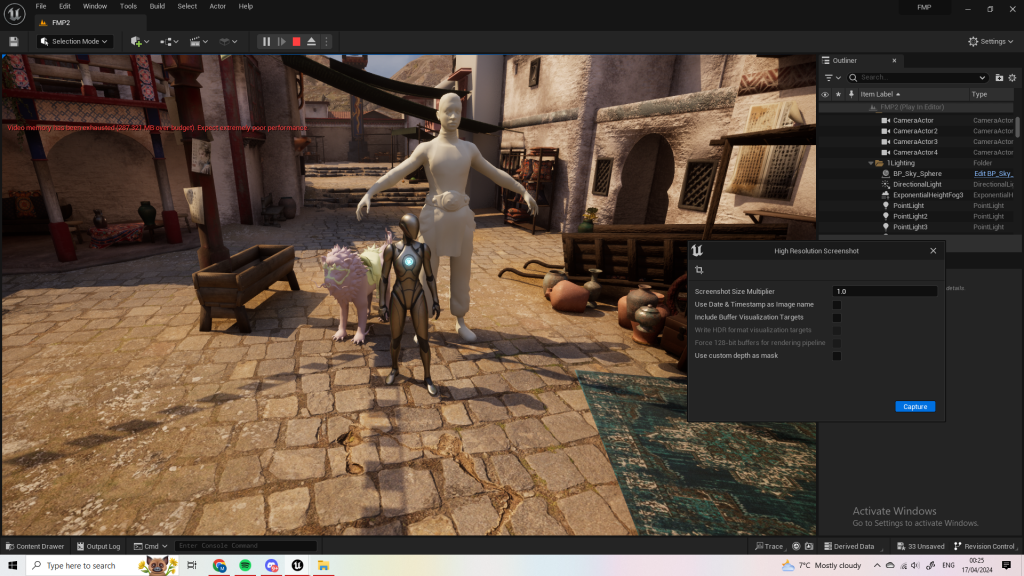Open the Edit menu
Screen dimensions: 1024x576
[x=65, y=6]
